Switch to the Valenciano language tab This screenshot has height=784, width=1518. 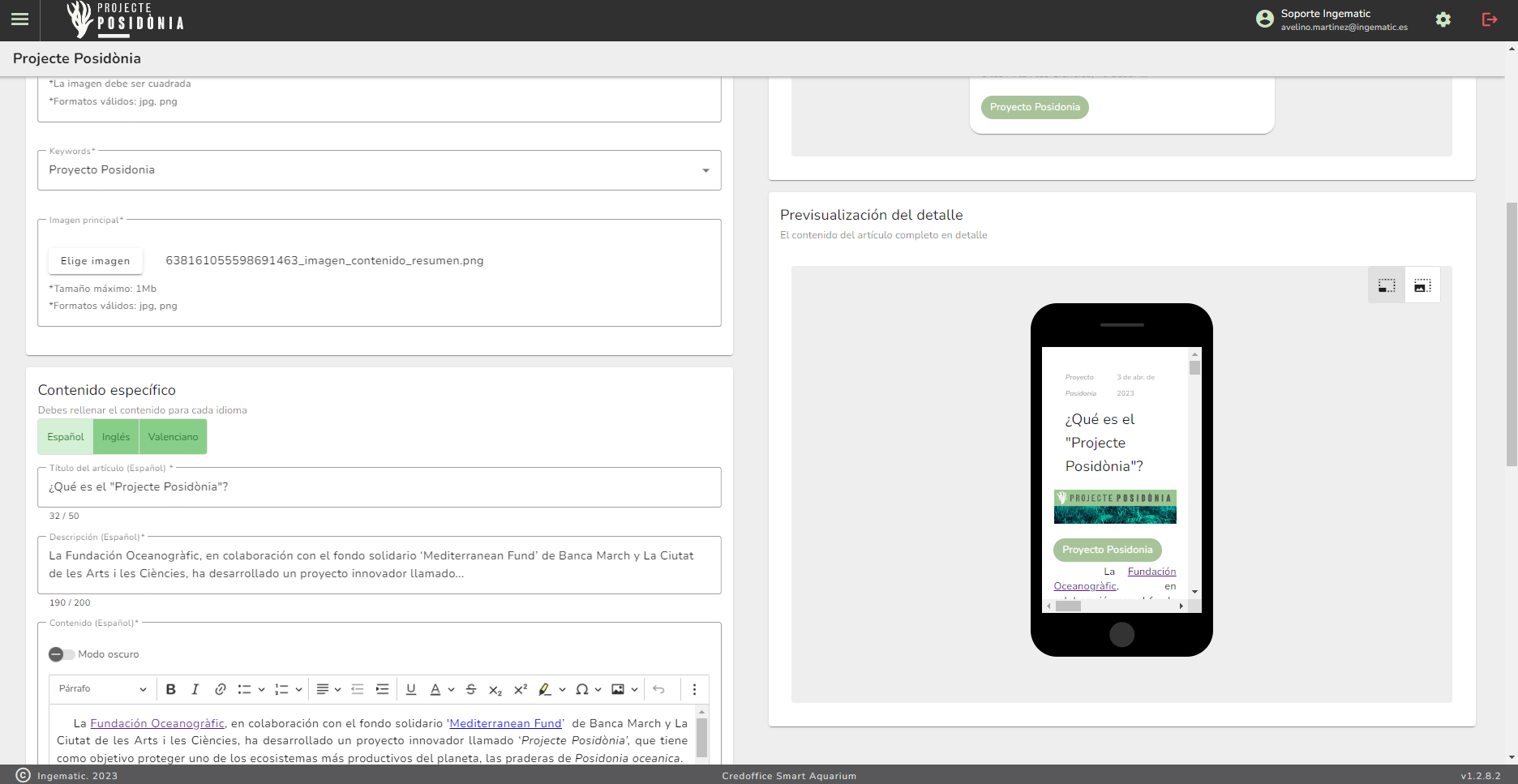[173, 437]
